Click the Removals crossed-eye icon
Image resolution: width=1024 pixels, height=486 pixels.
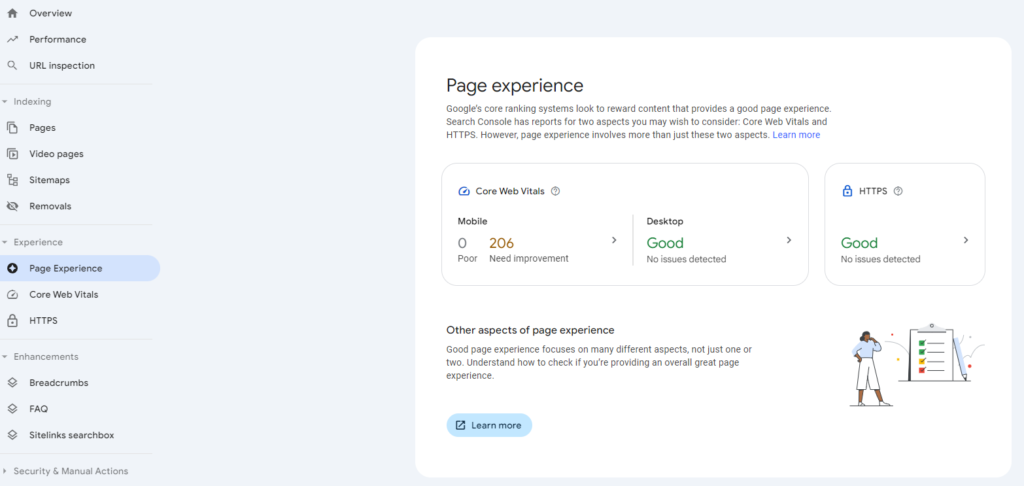click(12, 206)
